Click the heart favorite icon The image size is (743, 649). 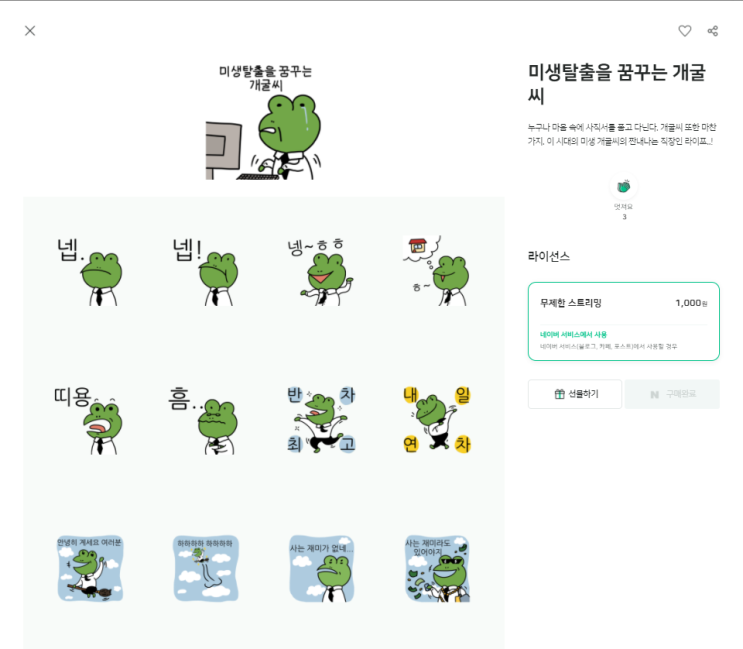click(685, 31)
